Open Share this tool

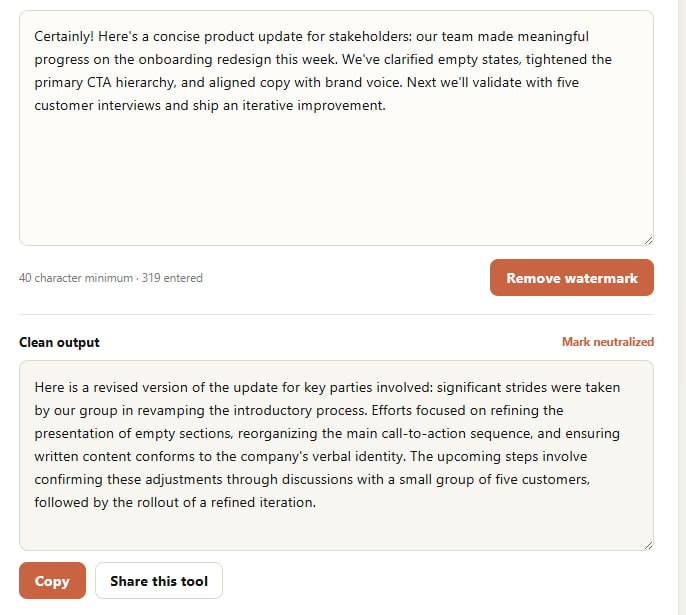159,580
